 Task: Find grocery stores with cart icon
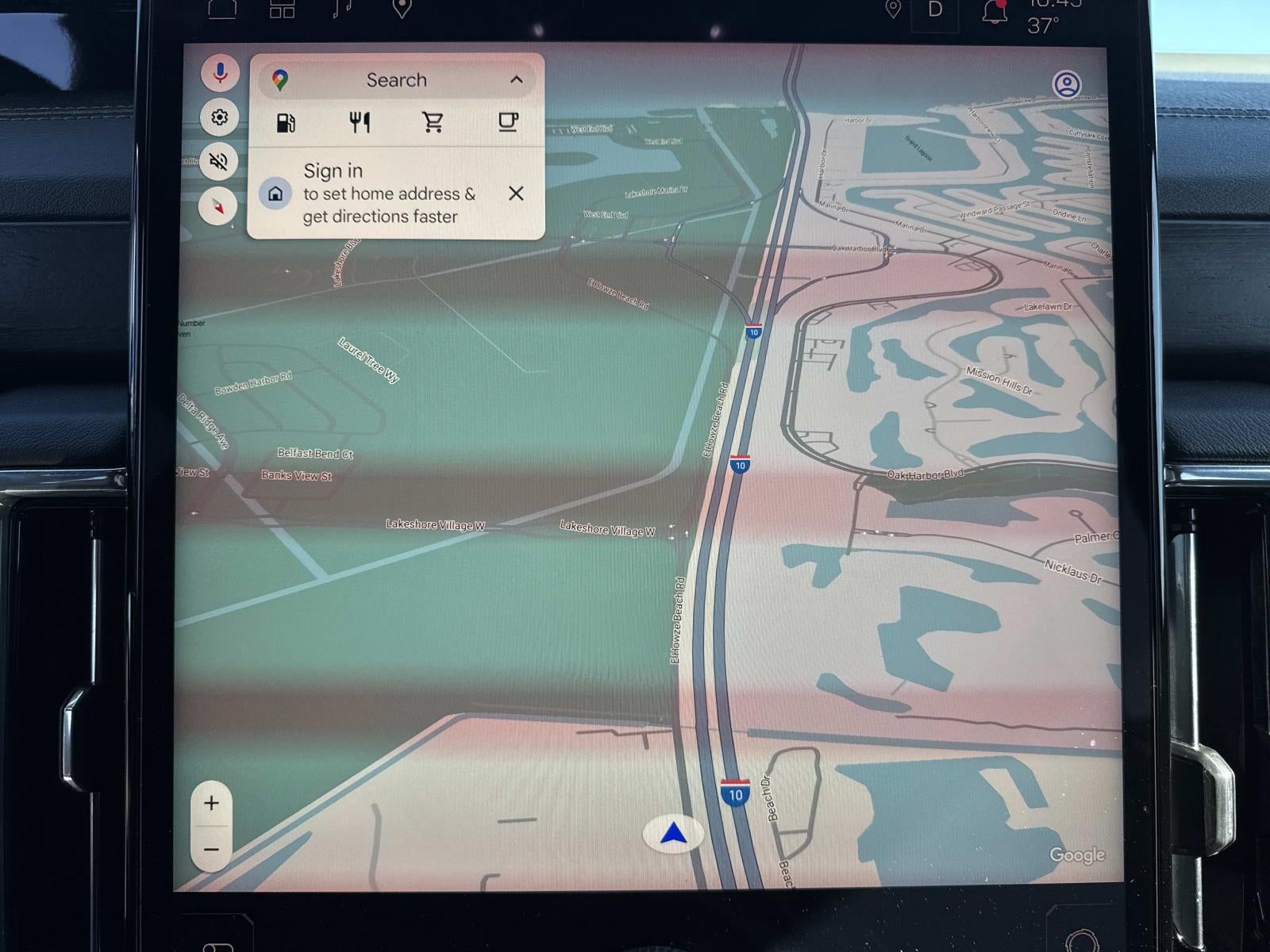(x=433, y=122)
